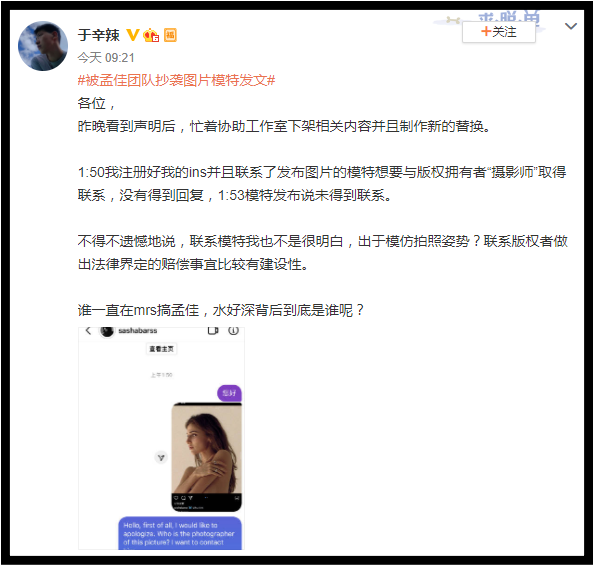Click the purple 您好 message bubble
The image size is (594, 566).
coord(229,393)
